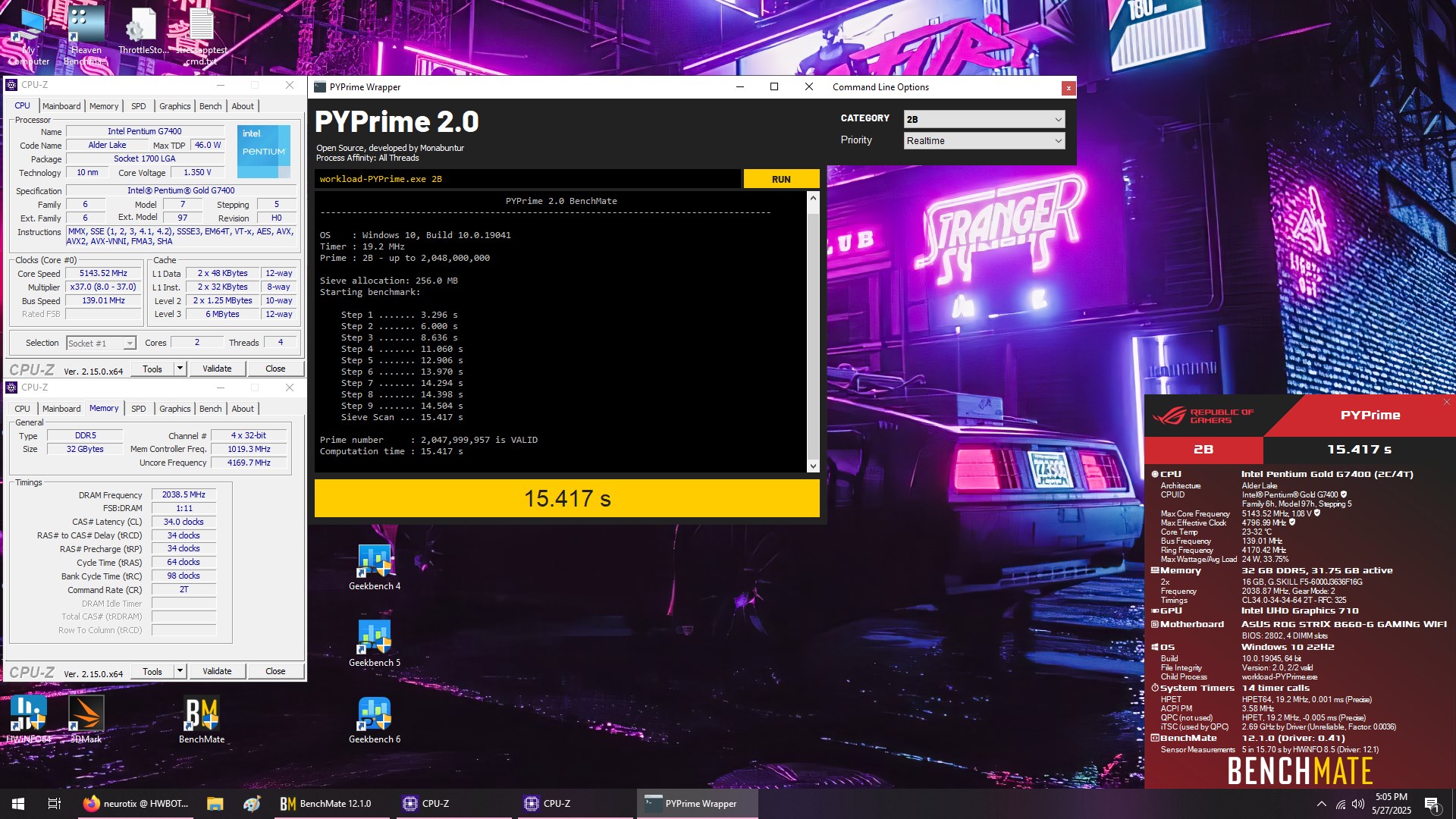Open Heaven Benchmark desktop shortcut

pyautogui.click(x=86, y=36)
